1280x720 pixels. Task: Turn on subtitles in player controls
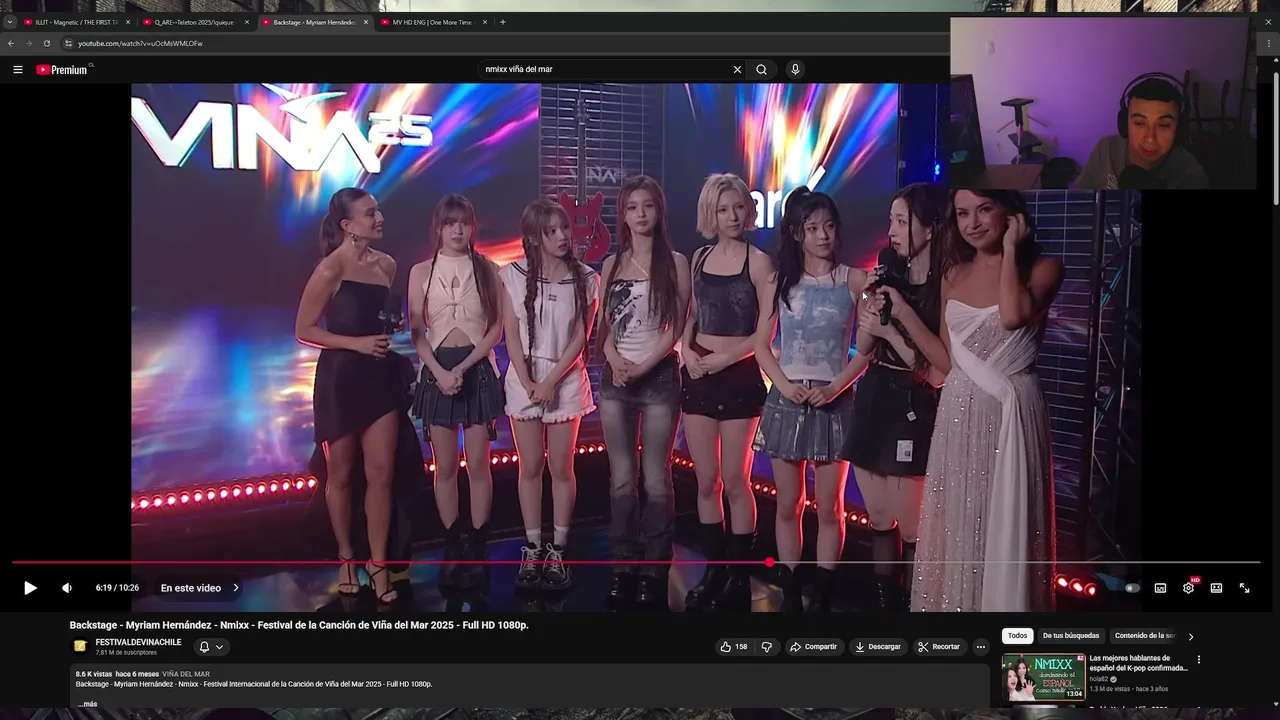[1160, 588]
